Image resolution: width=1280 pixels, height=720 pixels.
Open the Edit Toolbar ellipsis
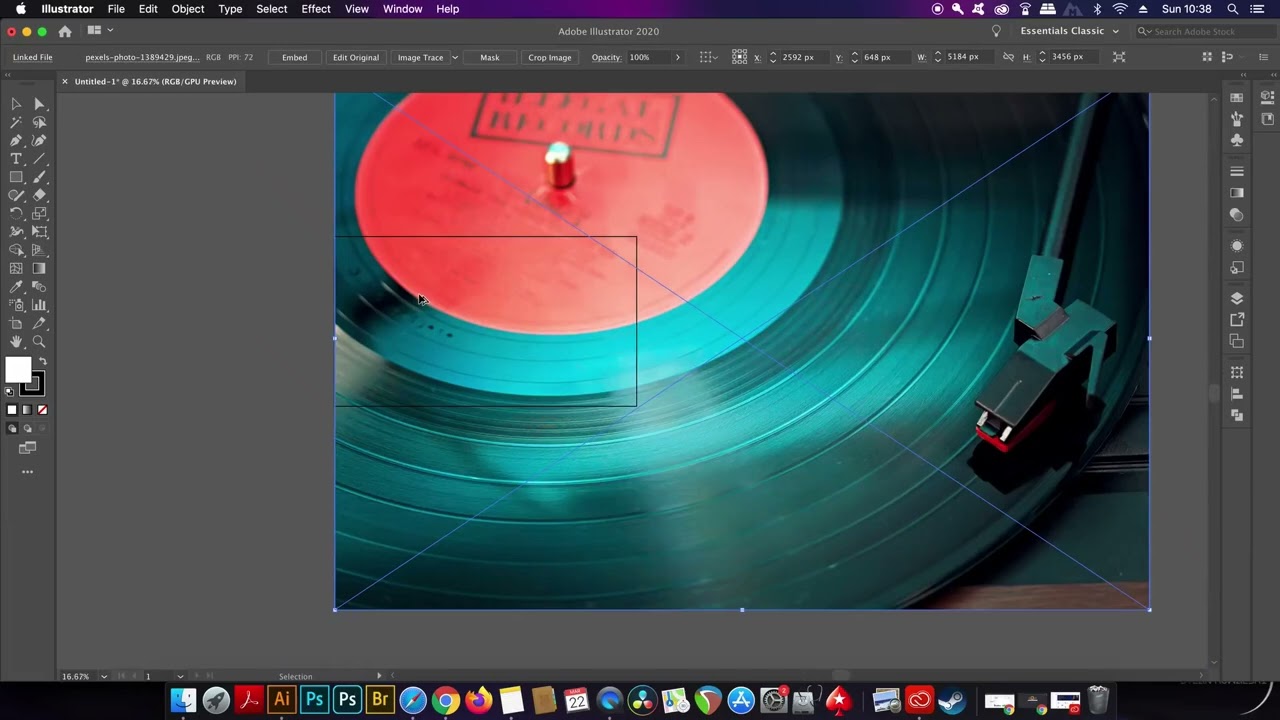(27, 472)
